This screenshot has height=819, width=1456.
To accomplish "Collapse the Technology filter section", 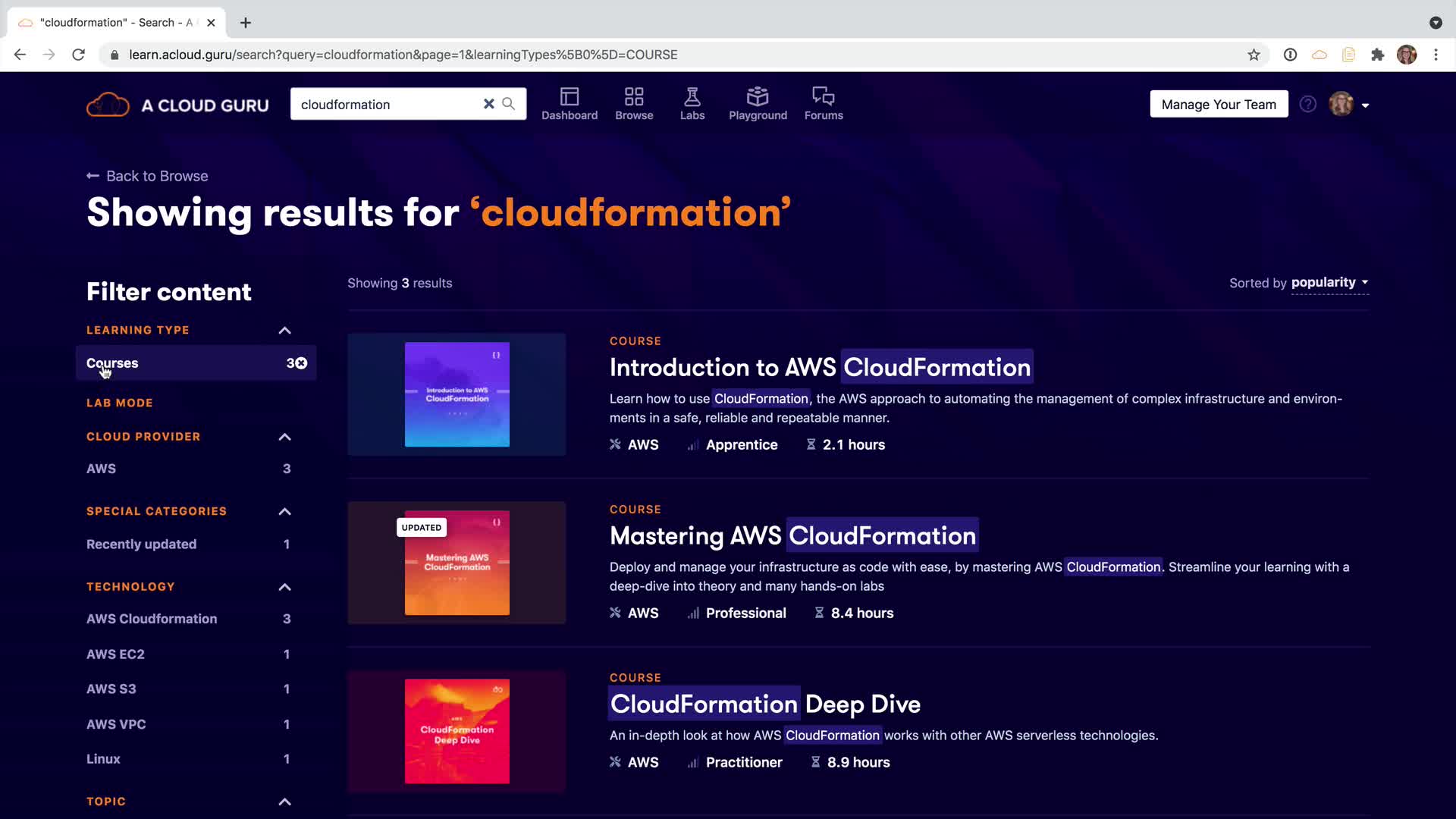I will point(284,587).
